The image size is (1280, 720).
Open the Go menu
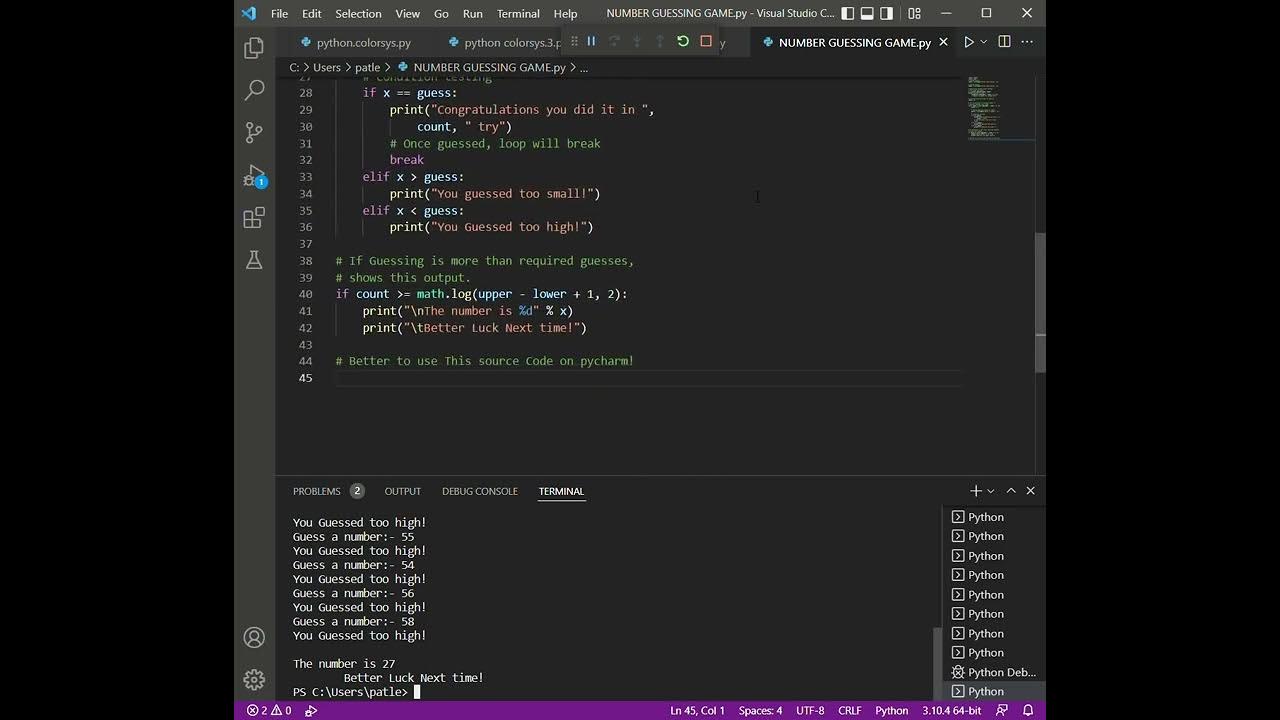pos(441,13)
